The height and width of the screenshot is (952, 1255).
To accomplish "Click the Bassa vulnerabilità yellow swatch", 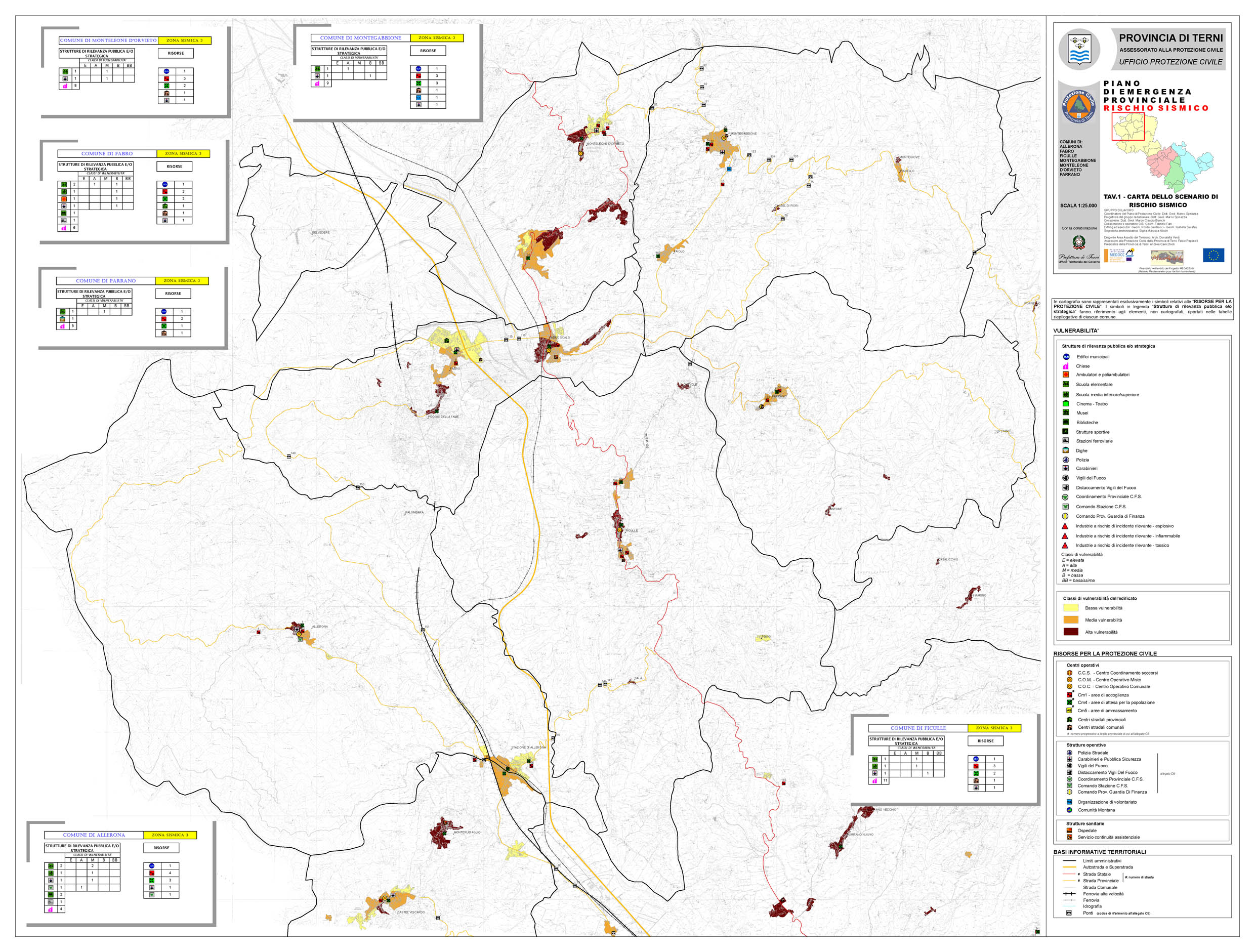I will 1071,608.
